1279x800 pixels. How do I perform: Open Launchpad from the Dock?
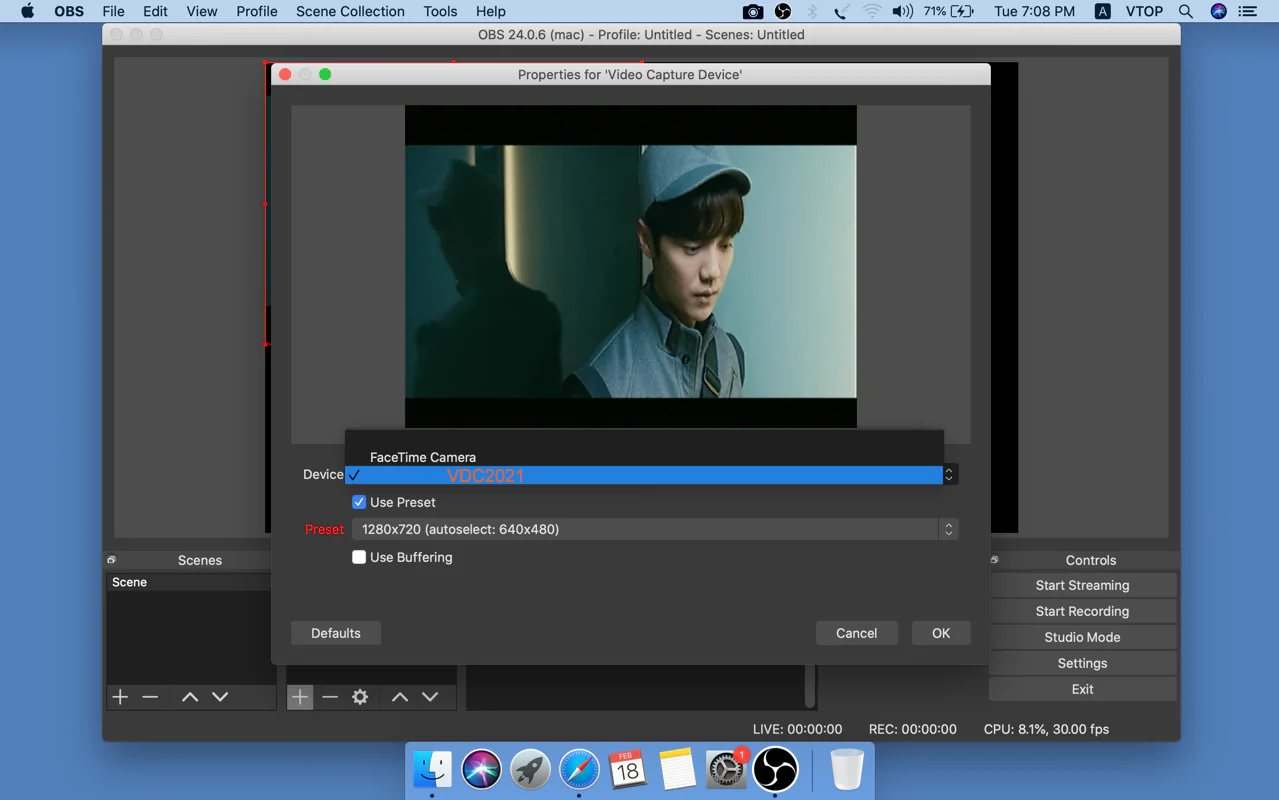pyautogui.click(x=530, y=770)
